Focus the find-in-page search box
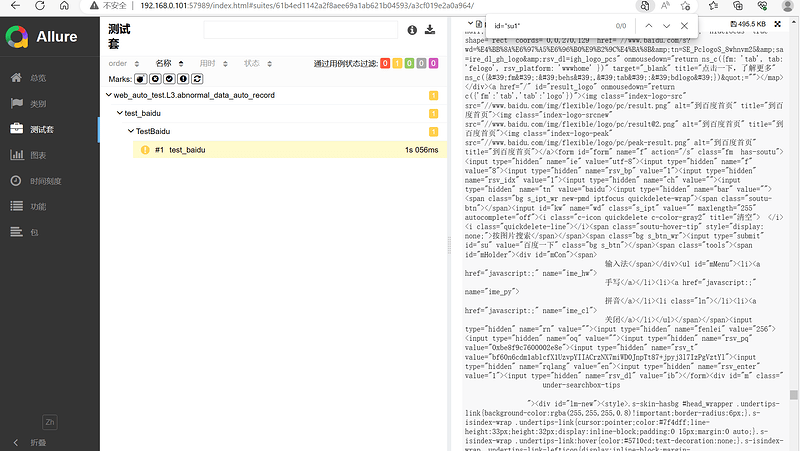This screenshot has height=451, width=800. [x=550, y=26]
